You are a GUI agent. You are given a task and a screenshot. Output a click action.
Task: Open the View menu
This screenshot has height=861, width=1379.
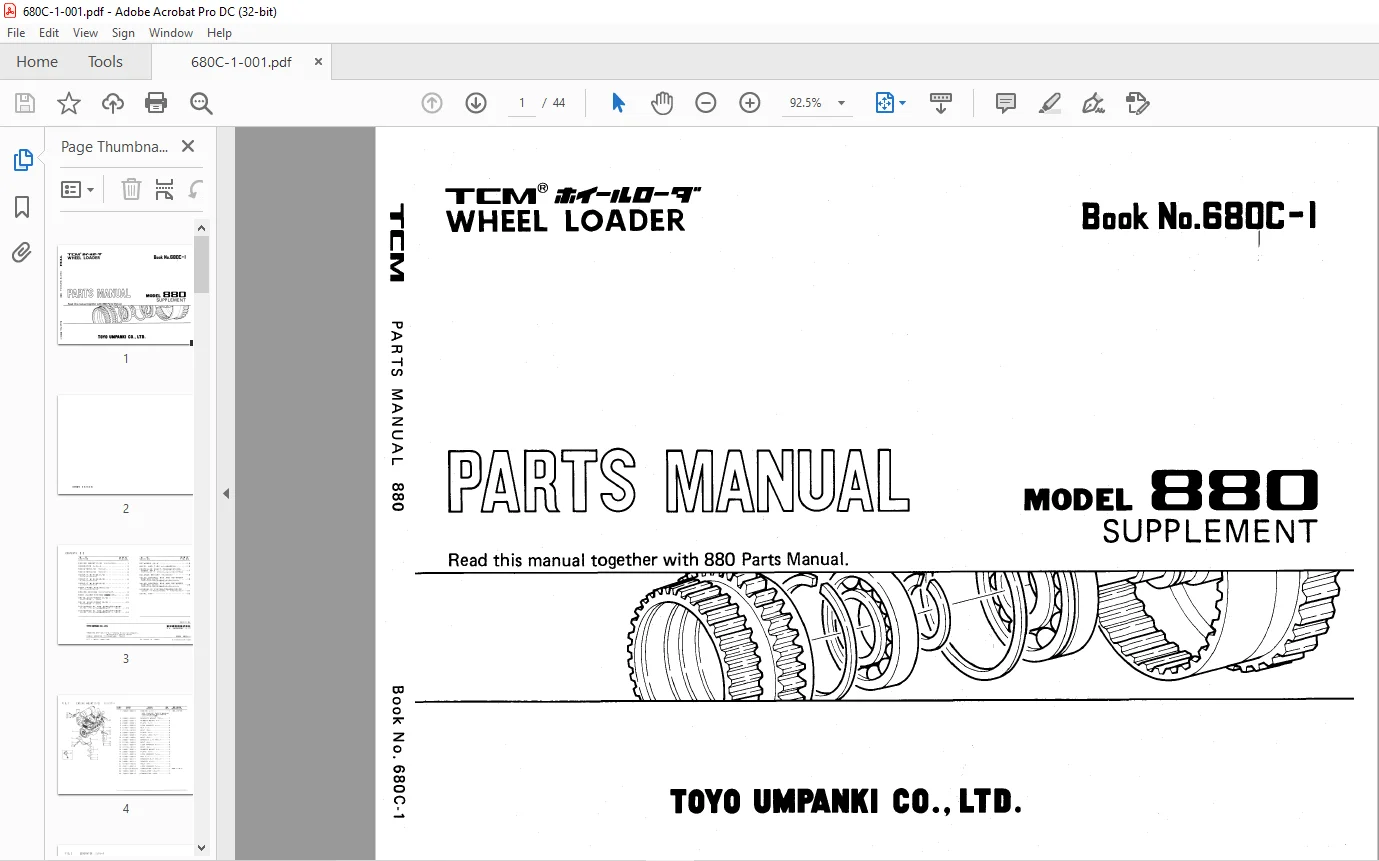tap(85, 33)
